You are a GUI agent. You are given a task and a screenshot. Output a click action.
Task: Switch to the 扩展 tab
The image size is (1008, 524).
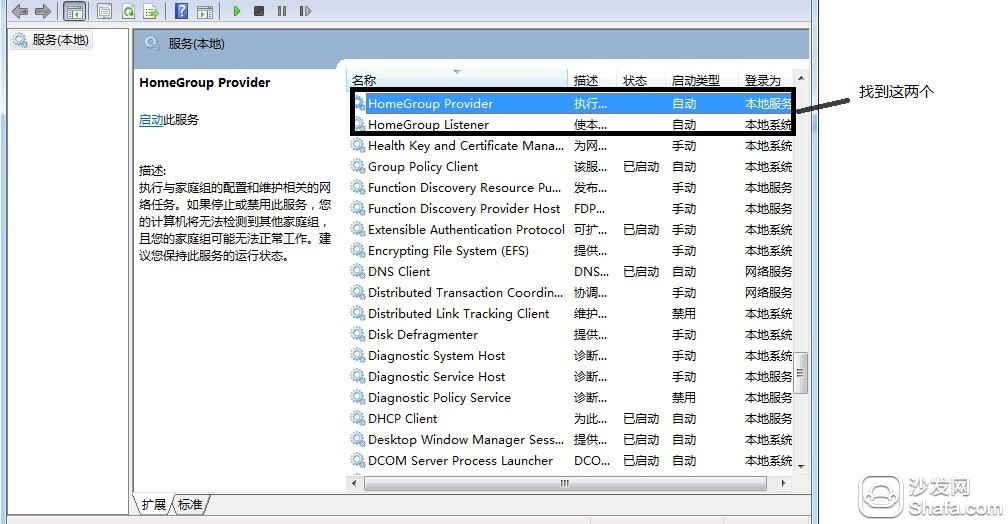154,505
